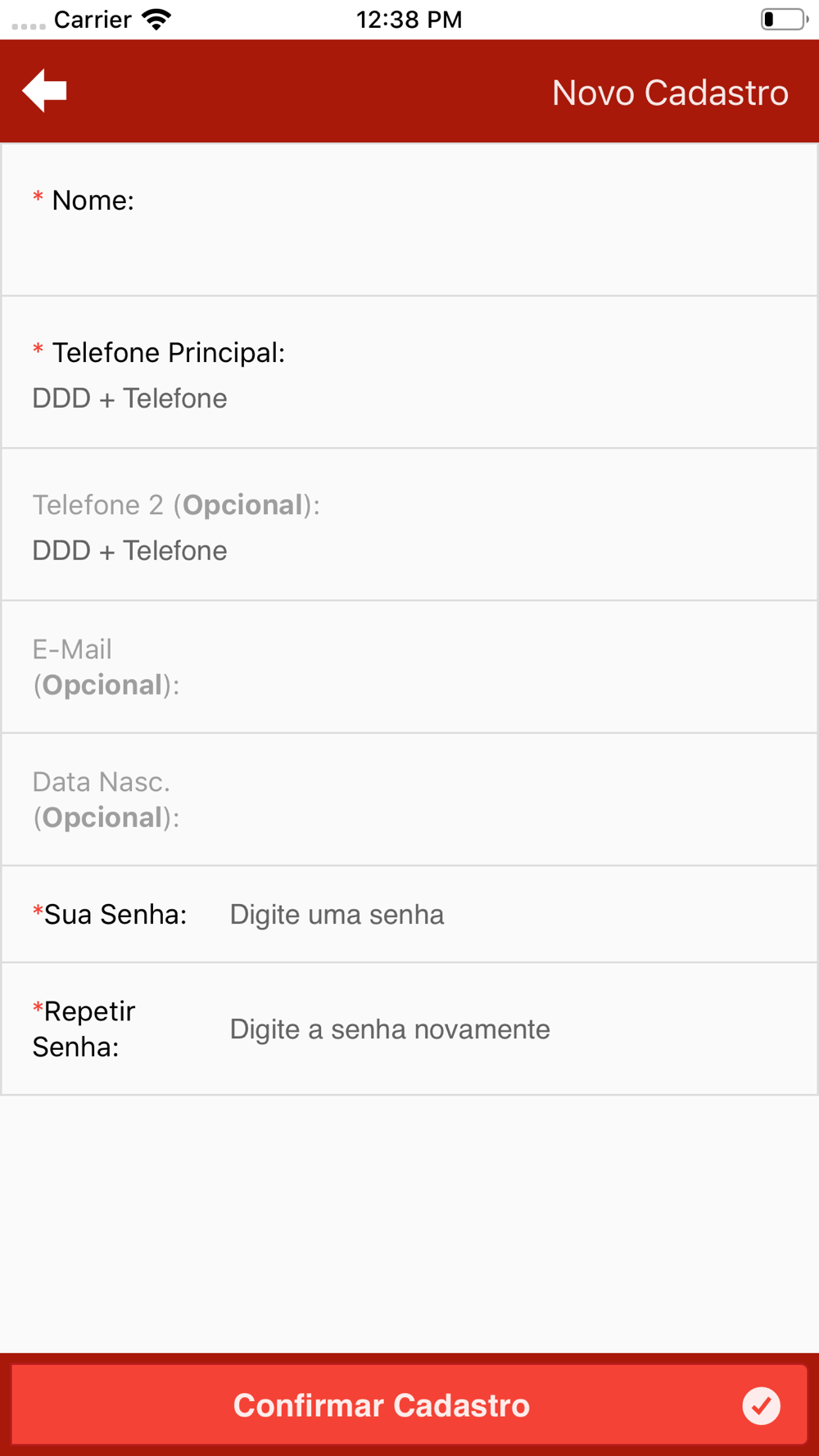
Task: Tap the battery icon in status bar
Action: tap(785, 19)
